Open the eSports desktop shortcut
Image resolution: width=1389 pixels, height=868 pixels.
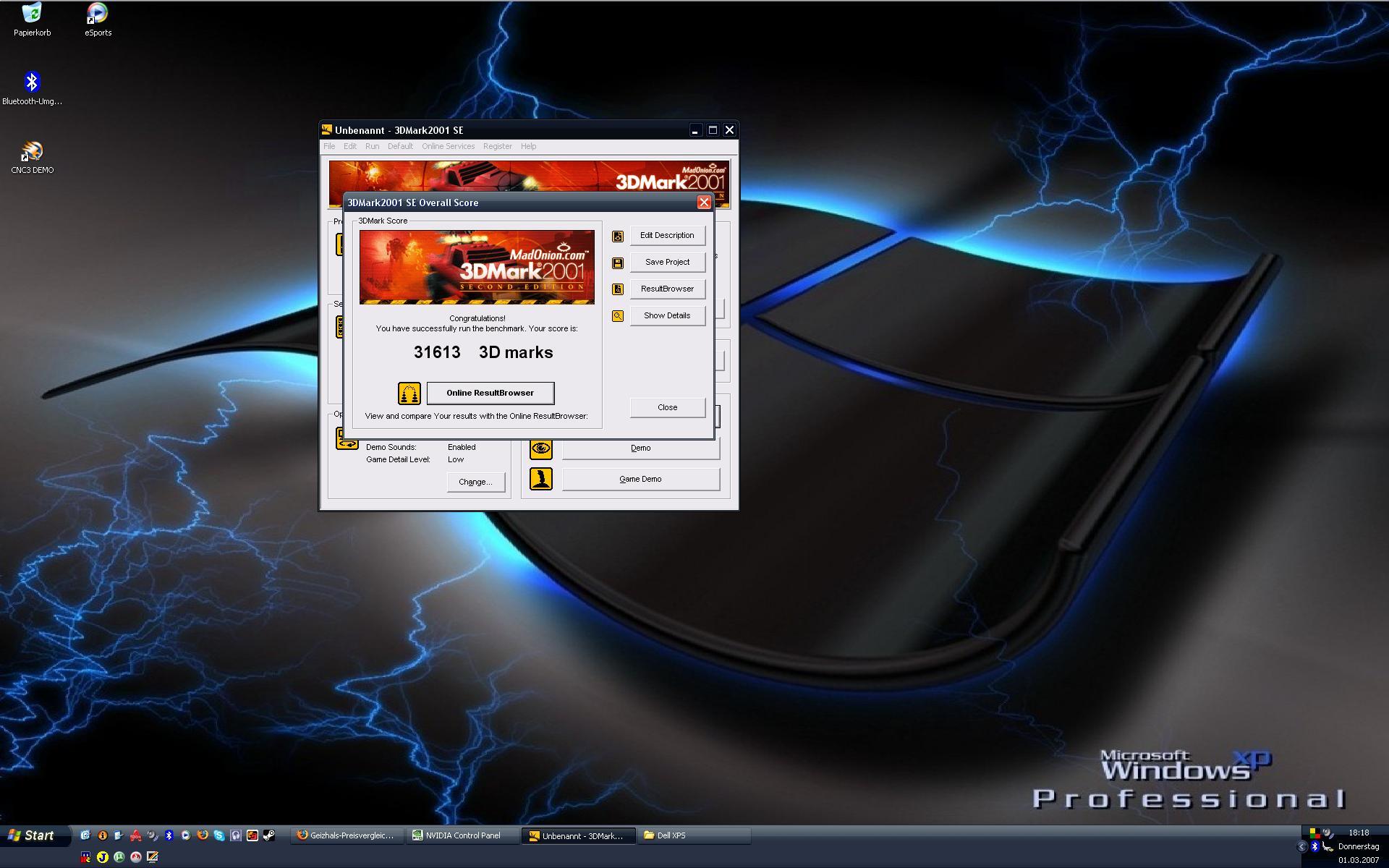click(x=98, y=20)
